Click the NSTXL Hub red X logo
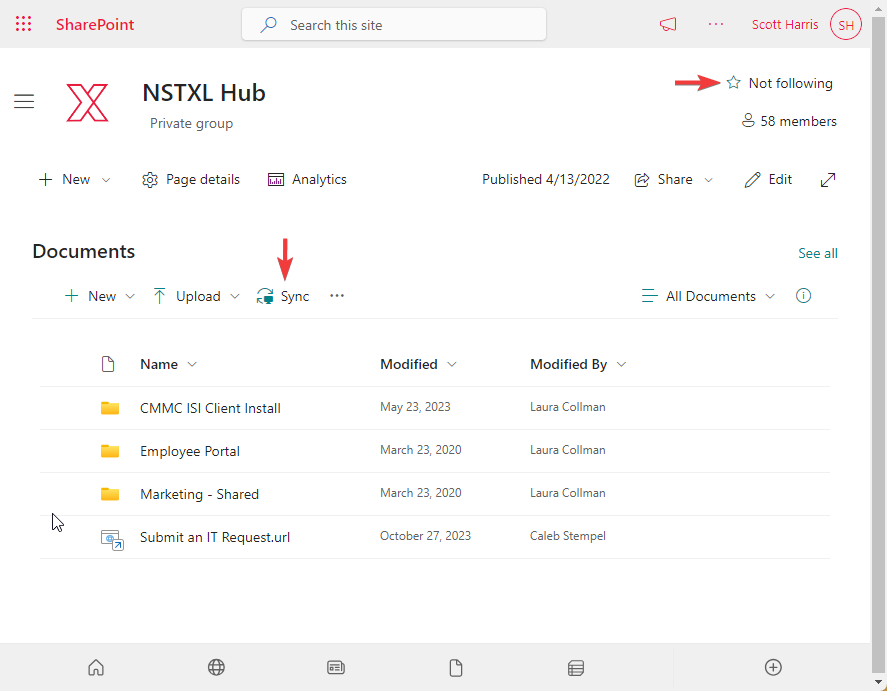 pyautogui.click(x=87, y=102)
